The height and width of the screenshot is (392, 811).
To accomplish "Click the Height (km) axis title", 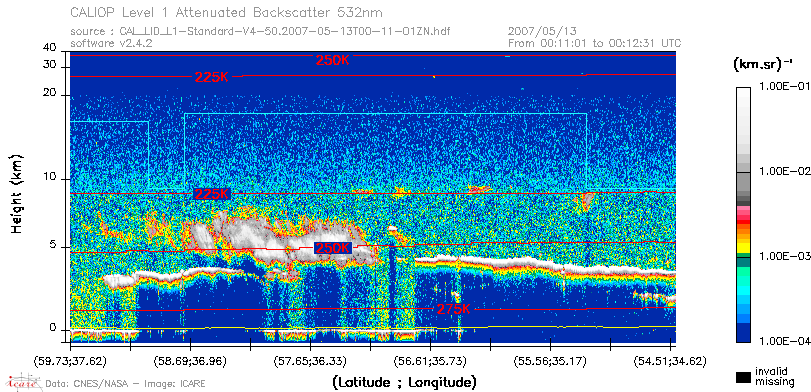I will pos(17,193).
